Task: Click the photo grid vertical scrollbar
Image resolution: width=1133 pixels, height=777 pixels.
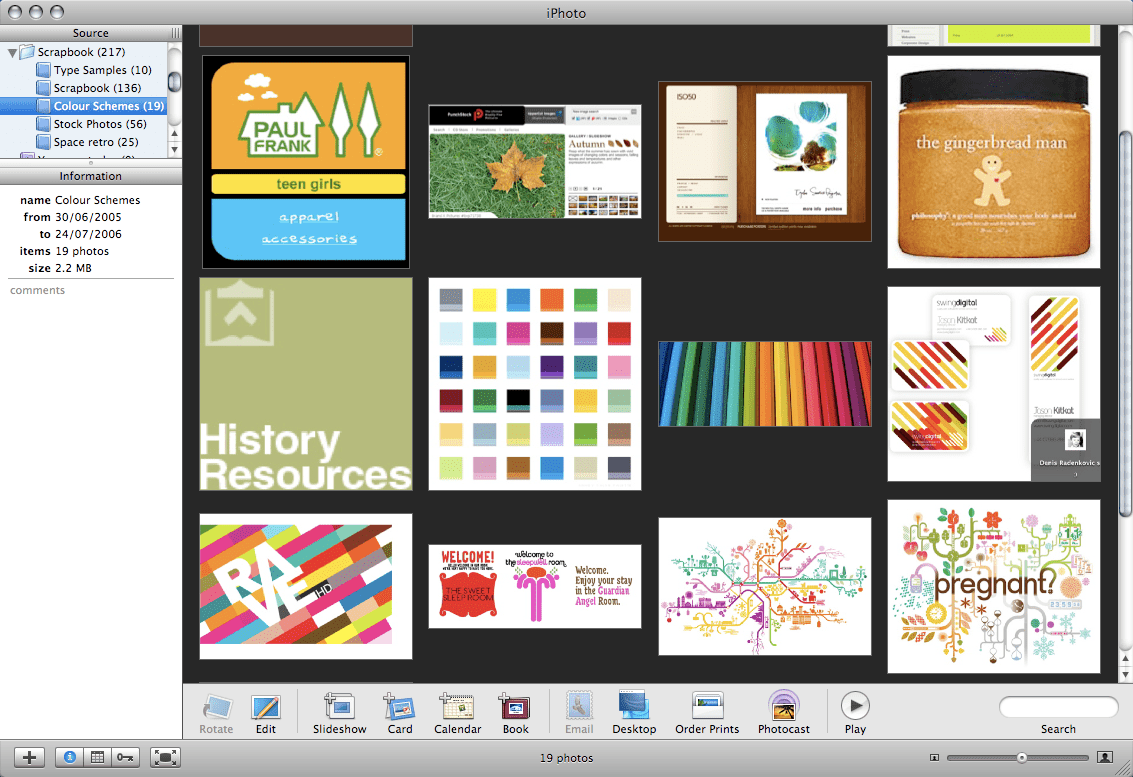Action: click(1126, 325)
